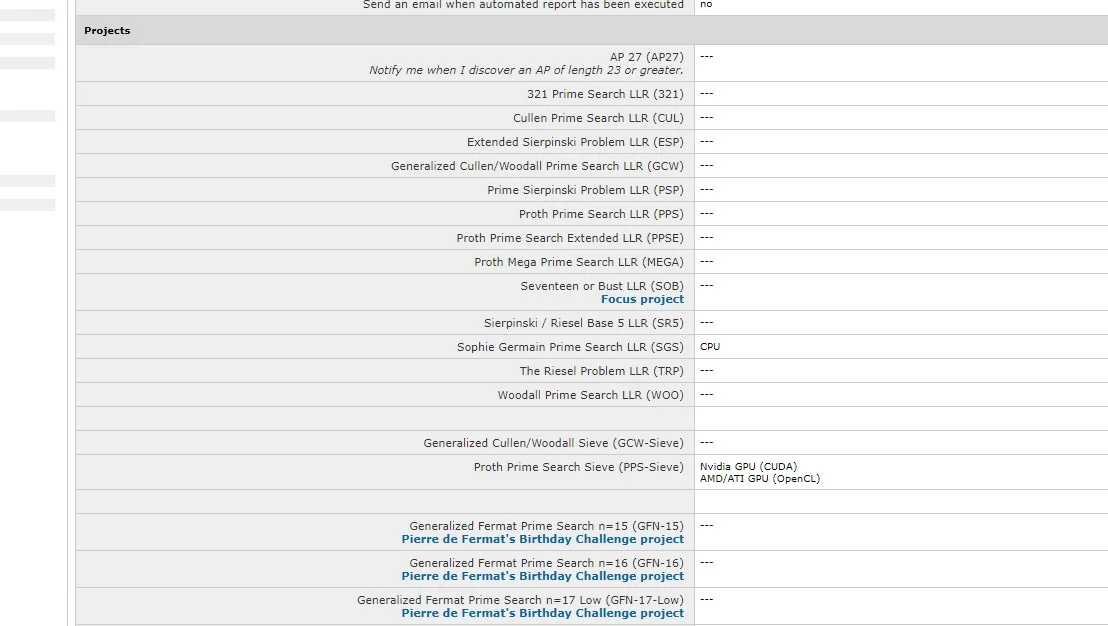Select the Nvidia GPU (CUDA) value

pos(748,467)
